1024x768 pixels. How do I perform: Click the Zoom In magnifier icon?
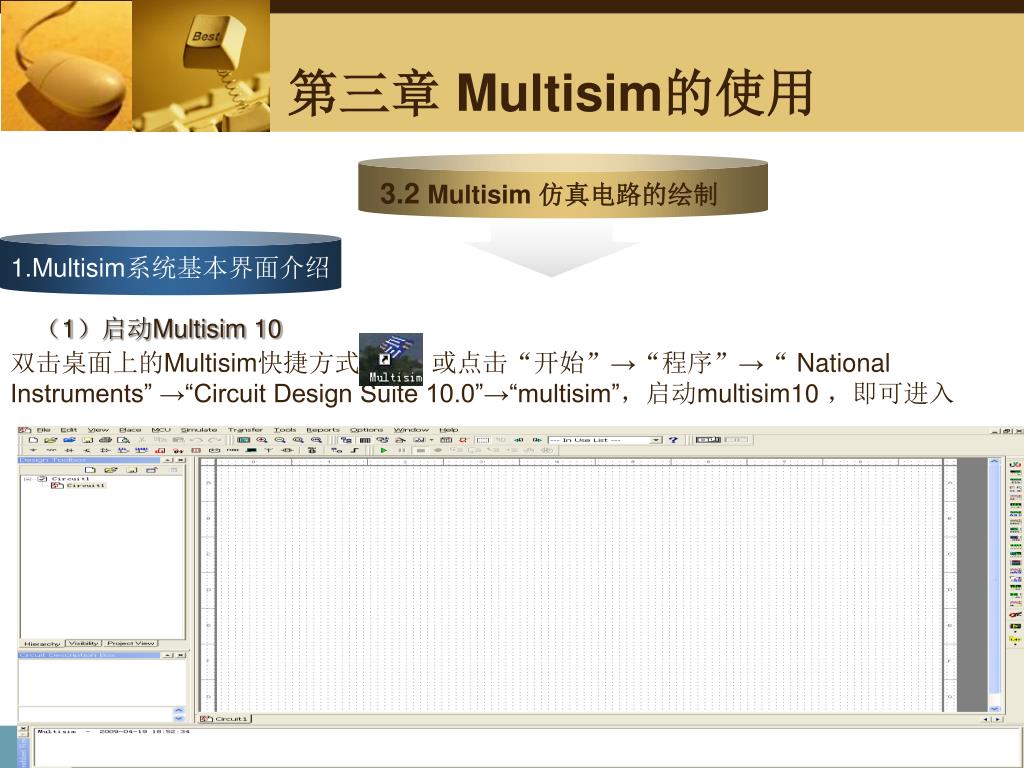261,440
